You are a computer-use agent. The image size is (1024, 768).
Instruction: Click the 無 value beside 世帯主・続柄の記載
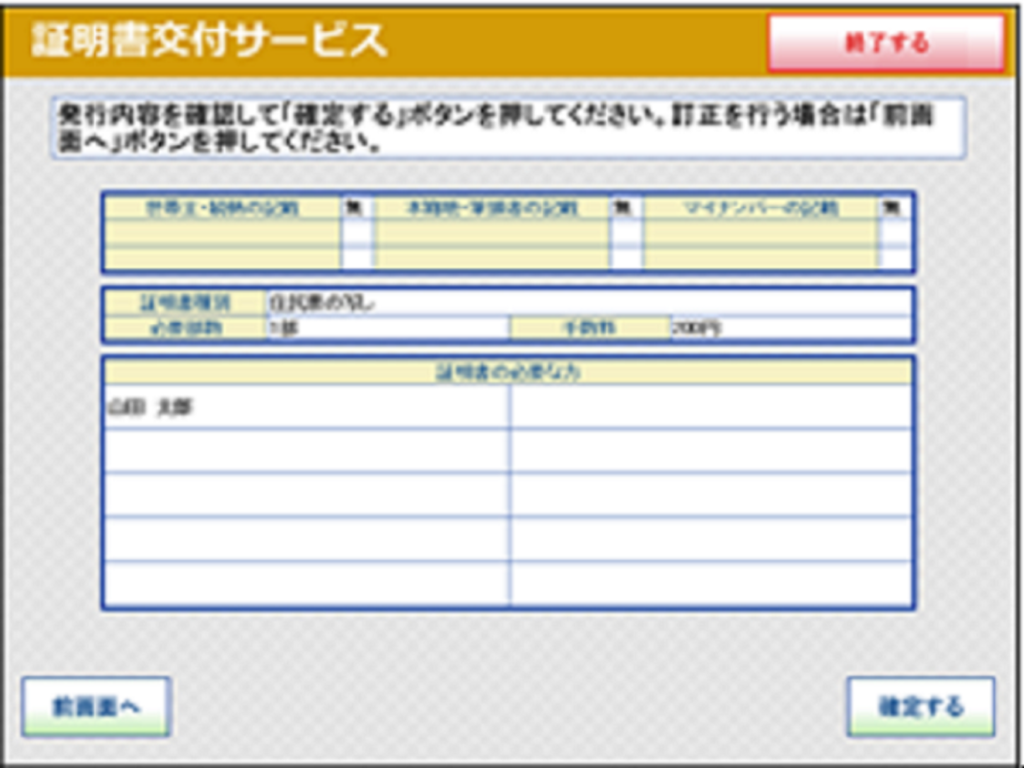pyautogui.click(x=355, y=208)
